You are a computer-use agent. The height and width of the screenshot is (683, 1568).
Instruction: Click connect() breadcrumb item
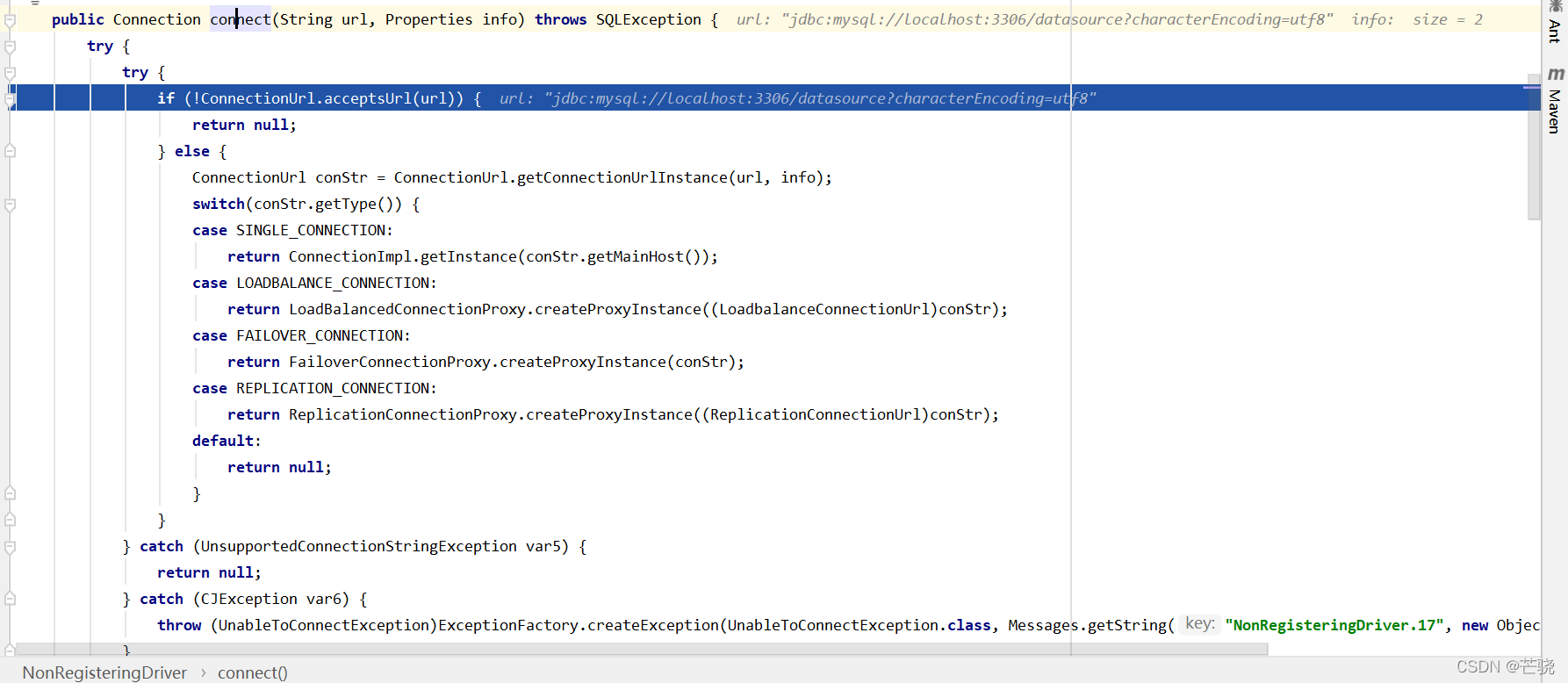tap(253, 672)
